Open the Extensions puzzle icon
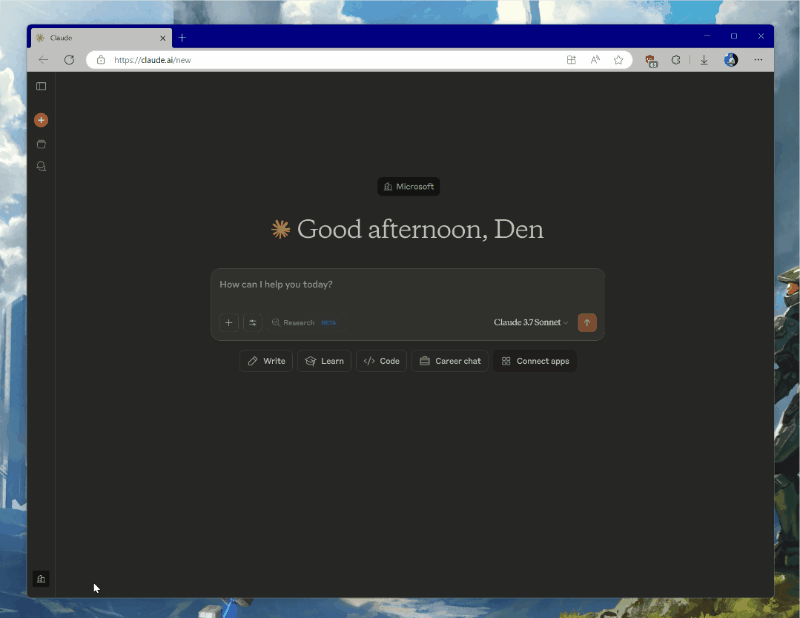The width and height of the screenshot is (800, 618). click(676, 60)
